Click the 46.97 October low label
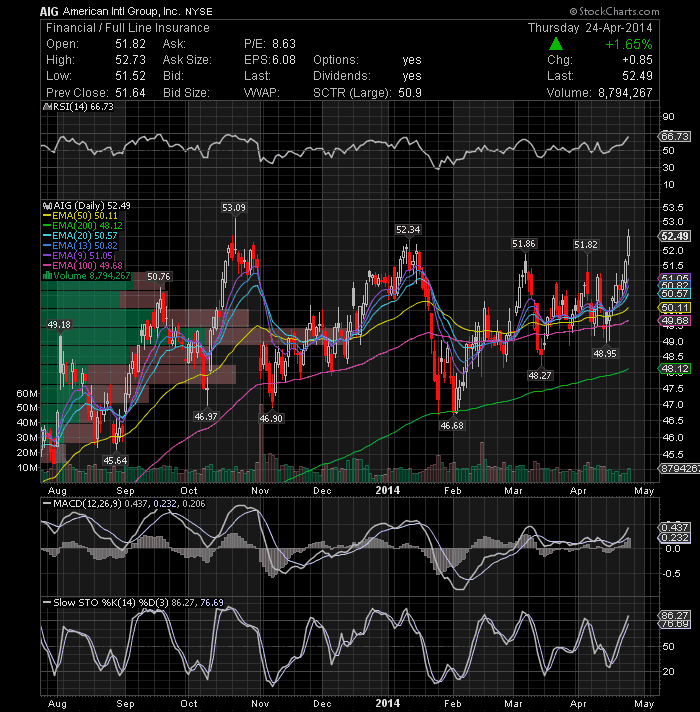700x712 pixels. click(x=206, y=416)
